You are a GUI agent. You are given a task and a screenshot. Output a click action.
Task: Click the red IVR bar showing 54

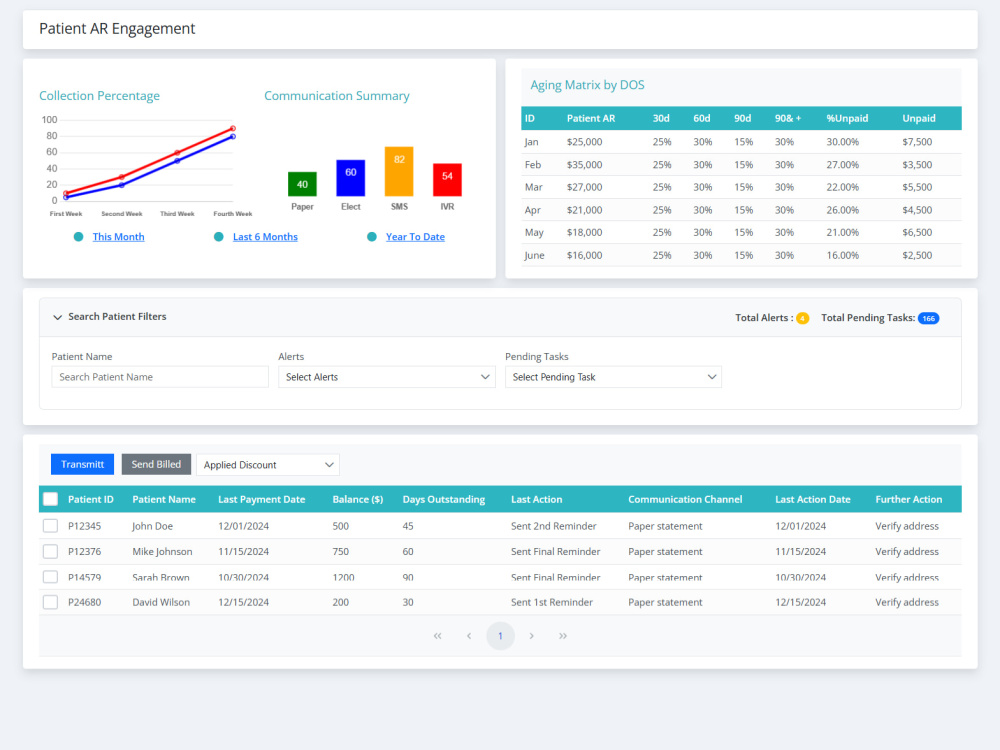[447, 180]
